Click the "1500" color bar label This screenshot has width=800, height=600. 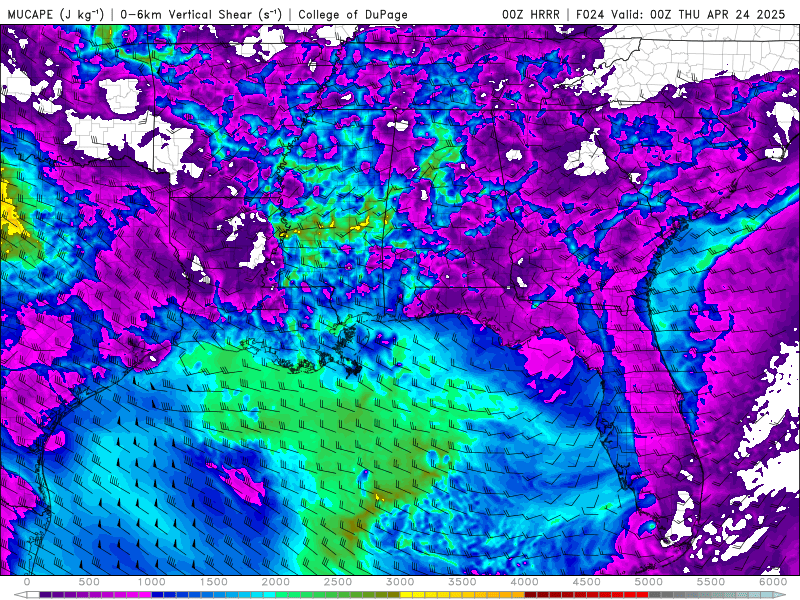pyautogui.click(x=214, y=582)
